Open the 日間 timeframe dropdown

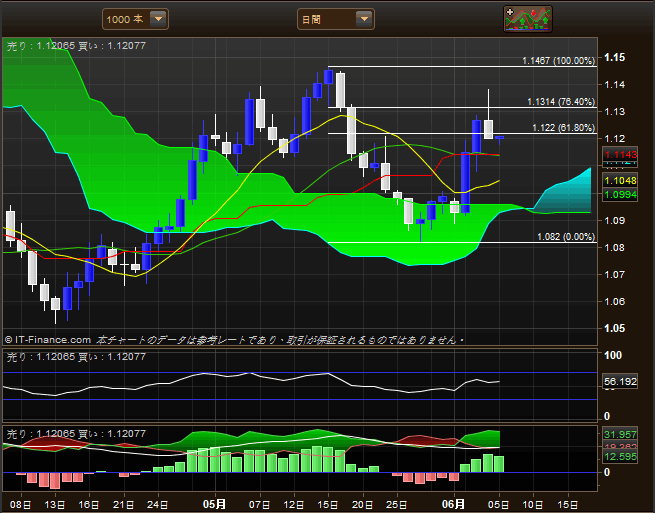click(x=335, y=19)
